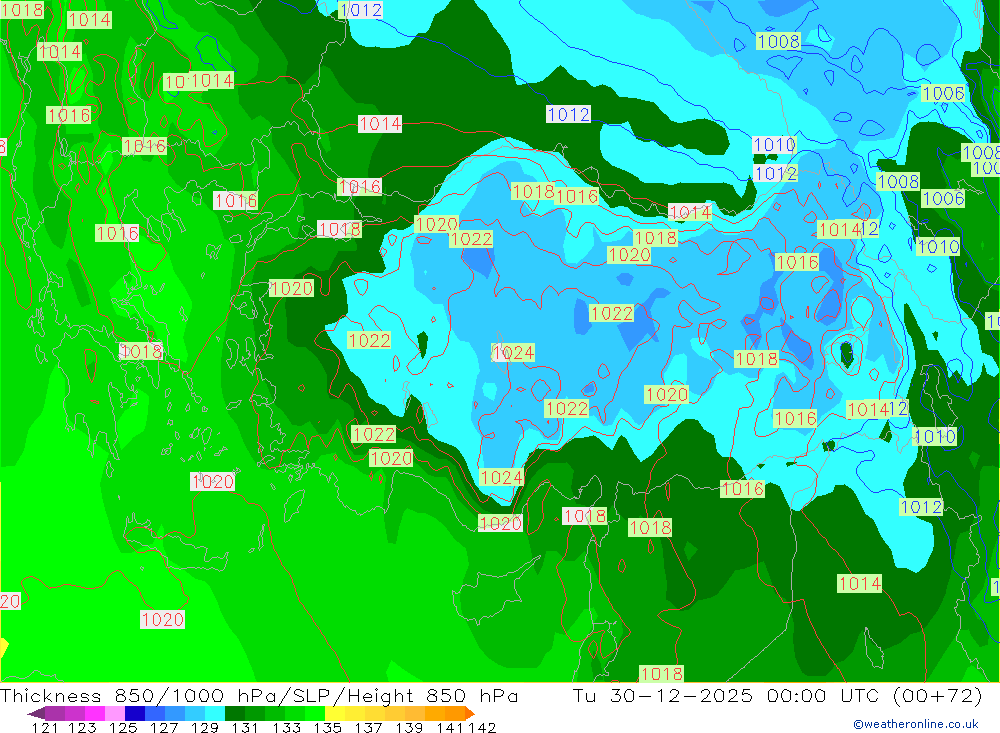Viewport: 1000px width, 733px height.
Task: Click the legend value 139
Action: point(409,727)
